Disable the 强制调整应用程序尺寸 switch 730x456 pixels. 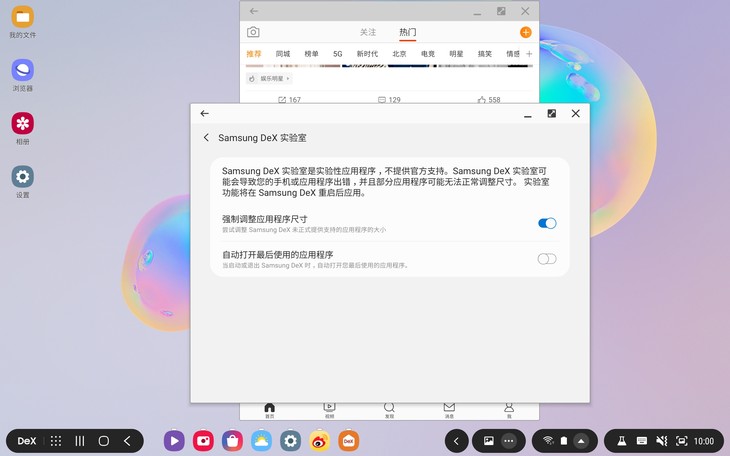pos(547,223)
